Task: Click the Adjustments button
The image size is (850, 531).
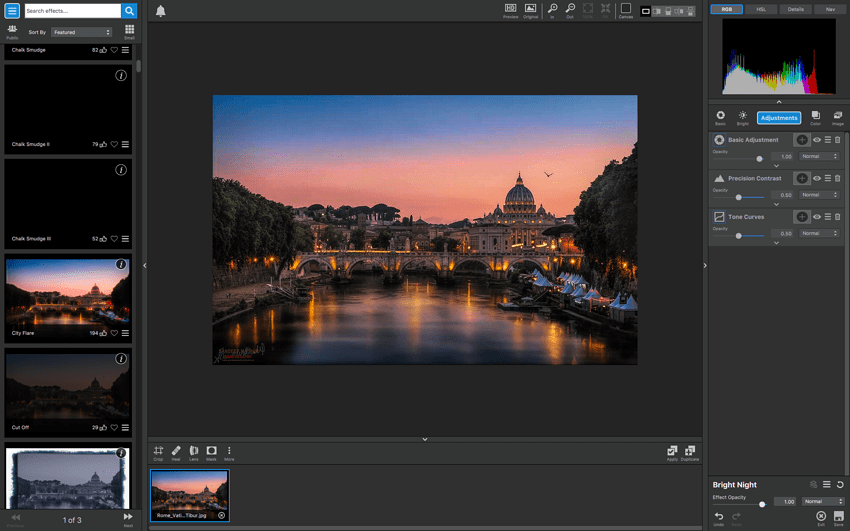Action: tap(779, 118)
